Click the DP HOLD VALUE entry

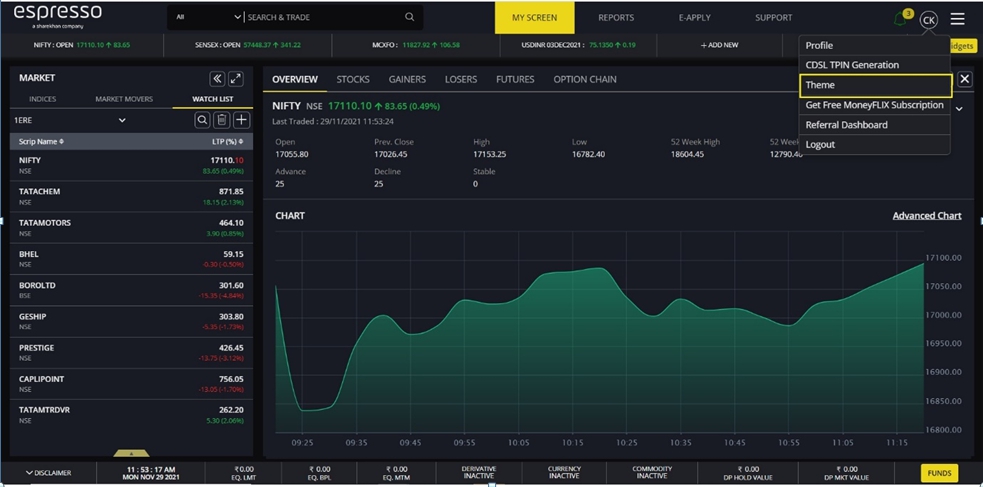click(748, 473)
